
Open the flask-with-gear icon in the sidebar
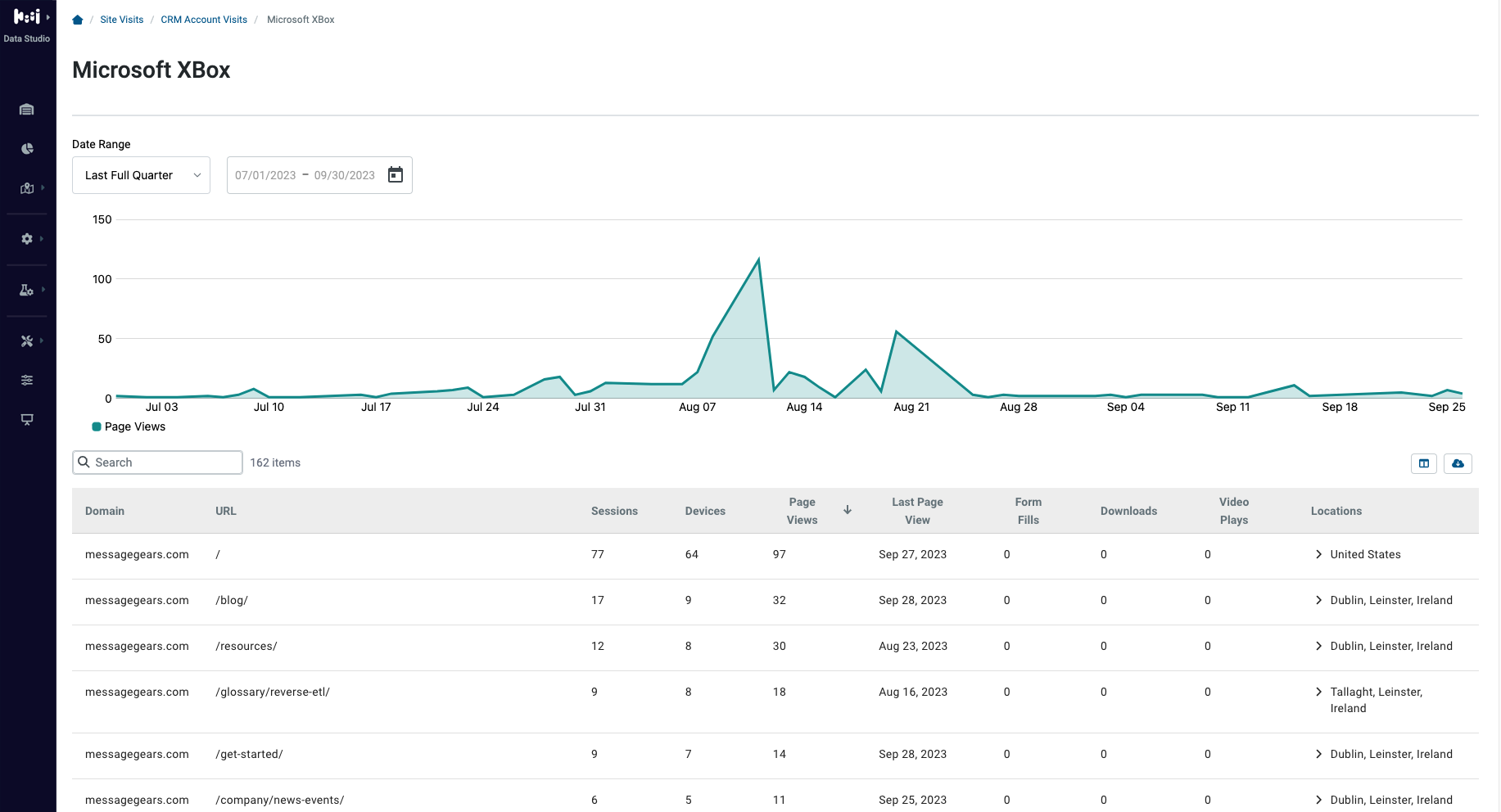[x=27, y=290]
